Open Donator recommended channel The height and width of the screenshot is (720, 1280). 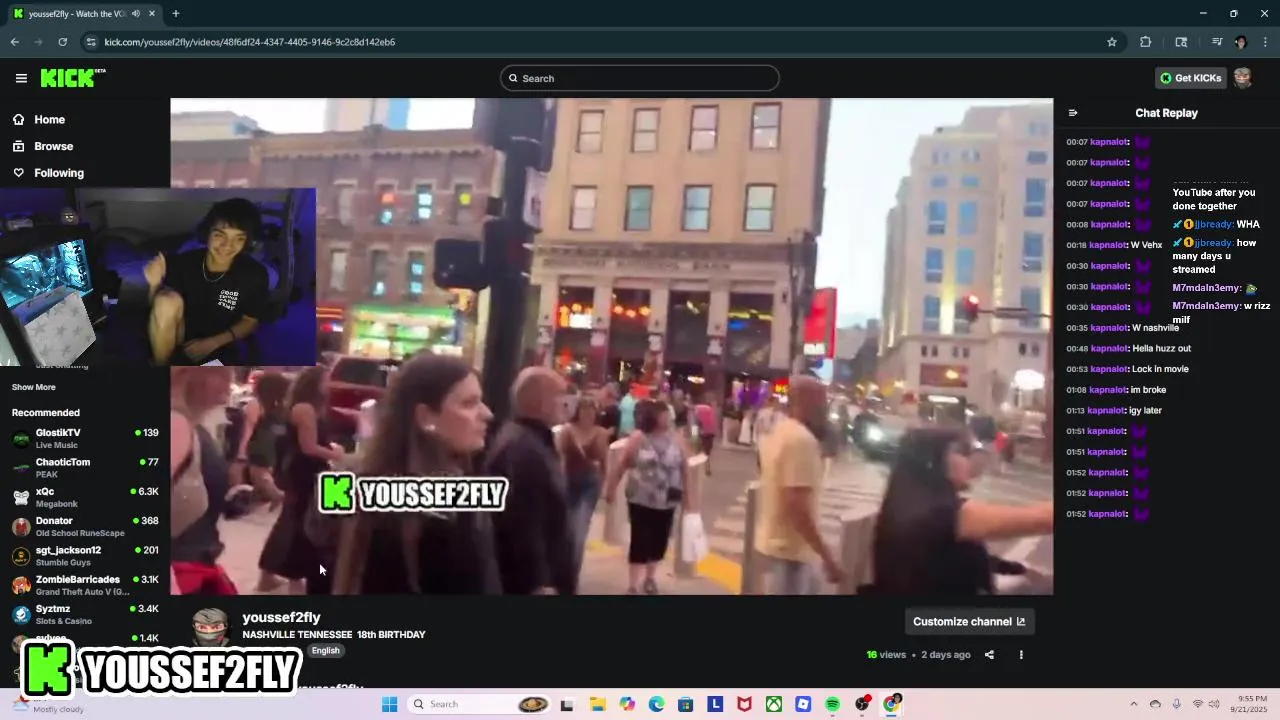tap(85, 526)
